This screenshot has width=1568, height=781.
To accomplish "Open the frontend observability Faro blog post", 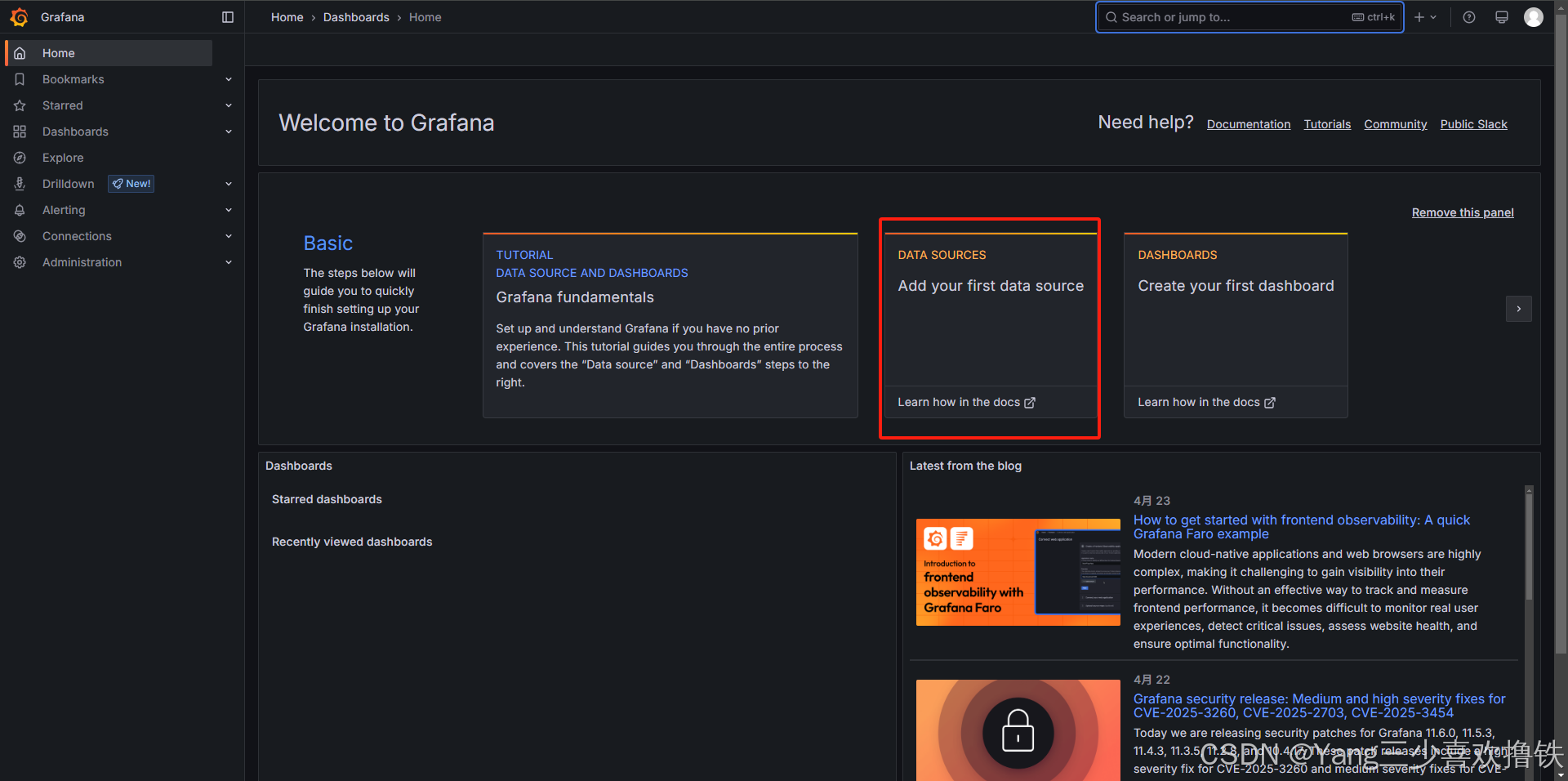I will [1302, 527].
